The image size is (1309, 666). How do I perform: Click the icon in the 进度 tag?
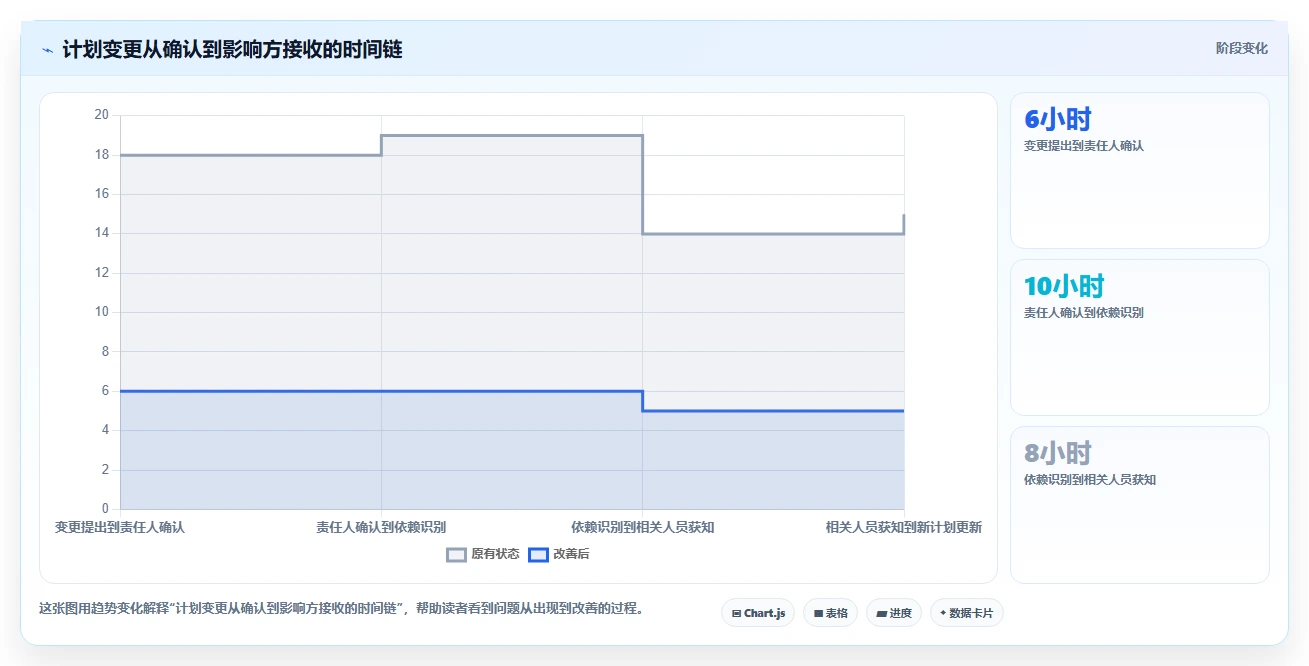coord(882,613)
